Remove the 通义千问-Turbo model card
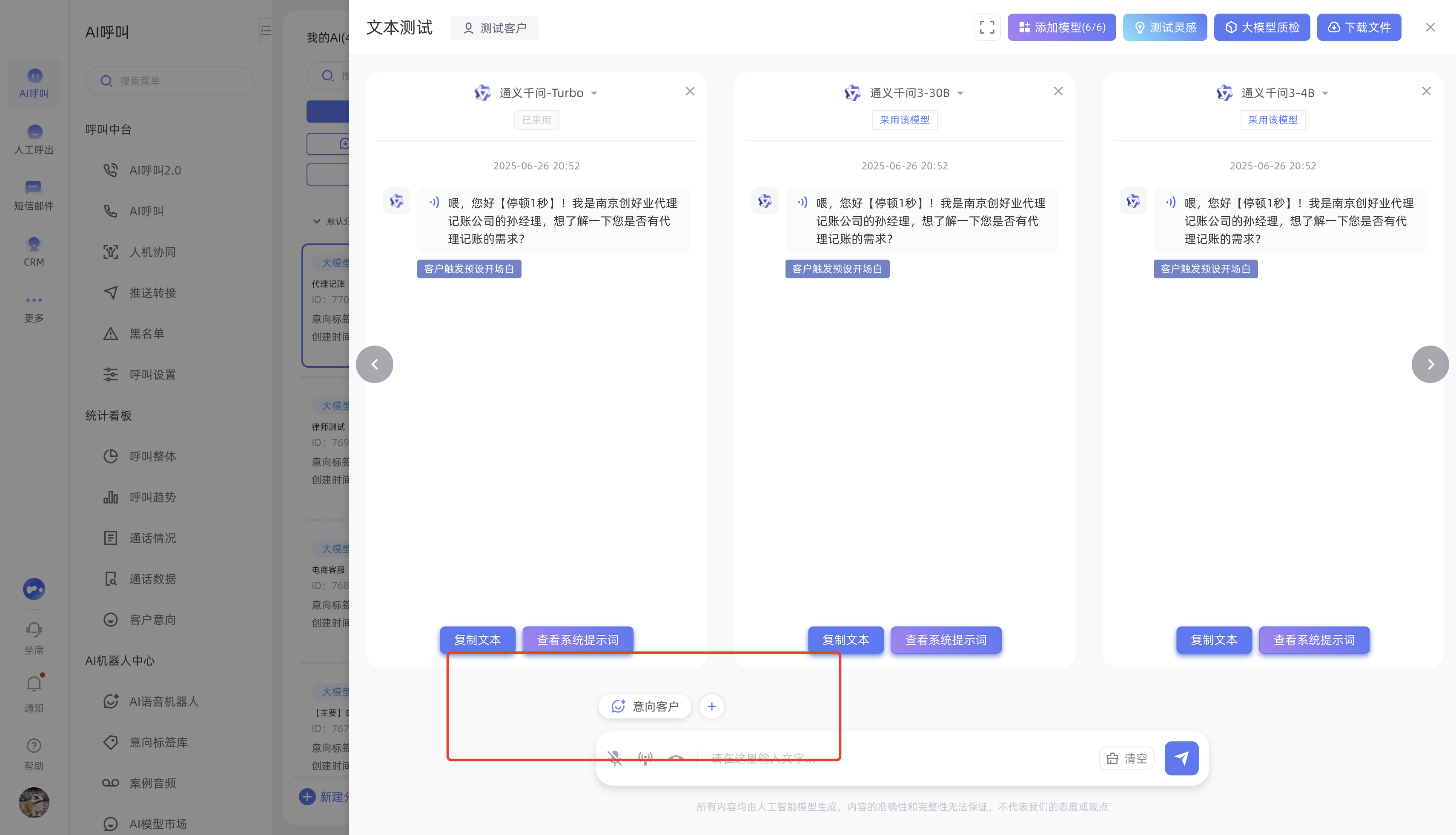Viewport: 1456px width, 835px height. coord(690,91)
